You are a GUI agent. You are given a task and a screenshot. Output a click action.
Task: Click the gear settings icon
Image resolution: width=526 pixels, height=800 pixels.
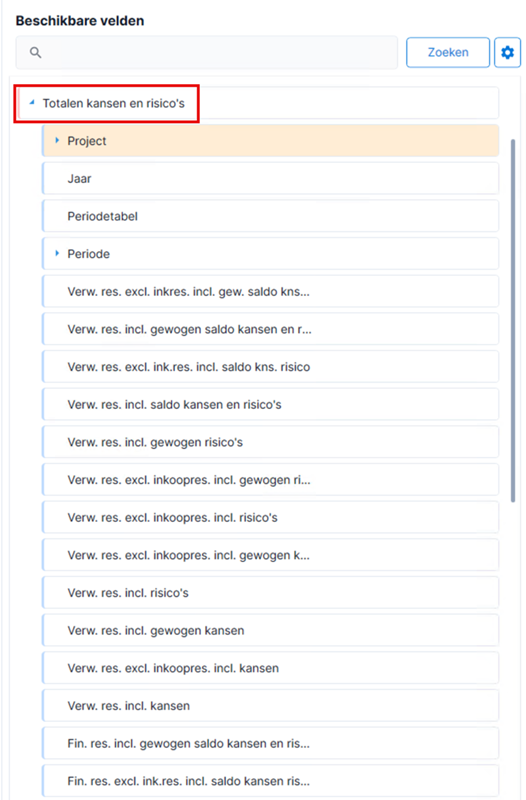point(507,53)
